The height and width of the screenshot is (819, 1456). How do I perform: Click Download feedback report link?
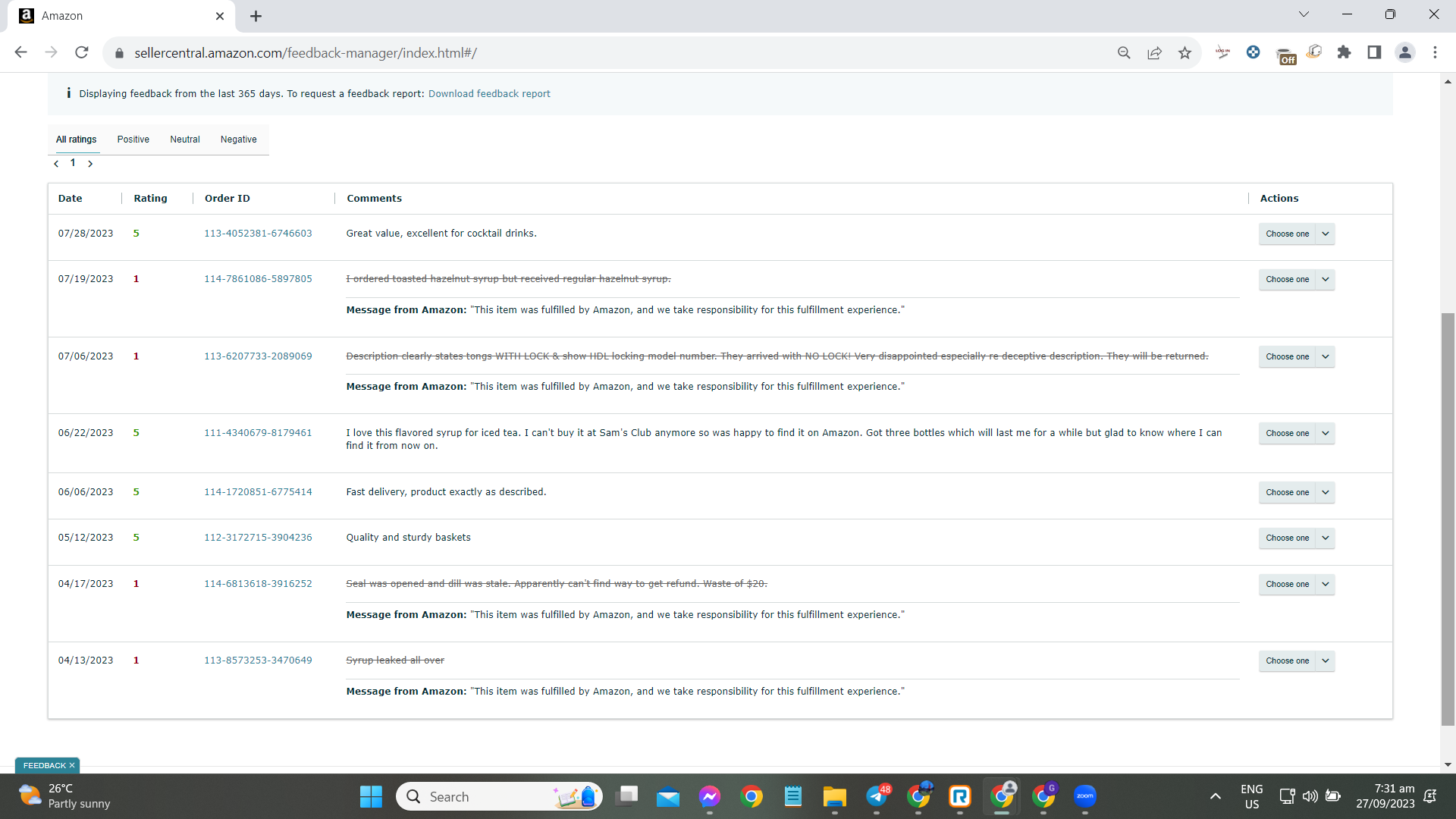coord(489,94)
